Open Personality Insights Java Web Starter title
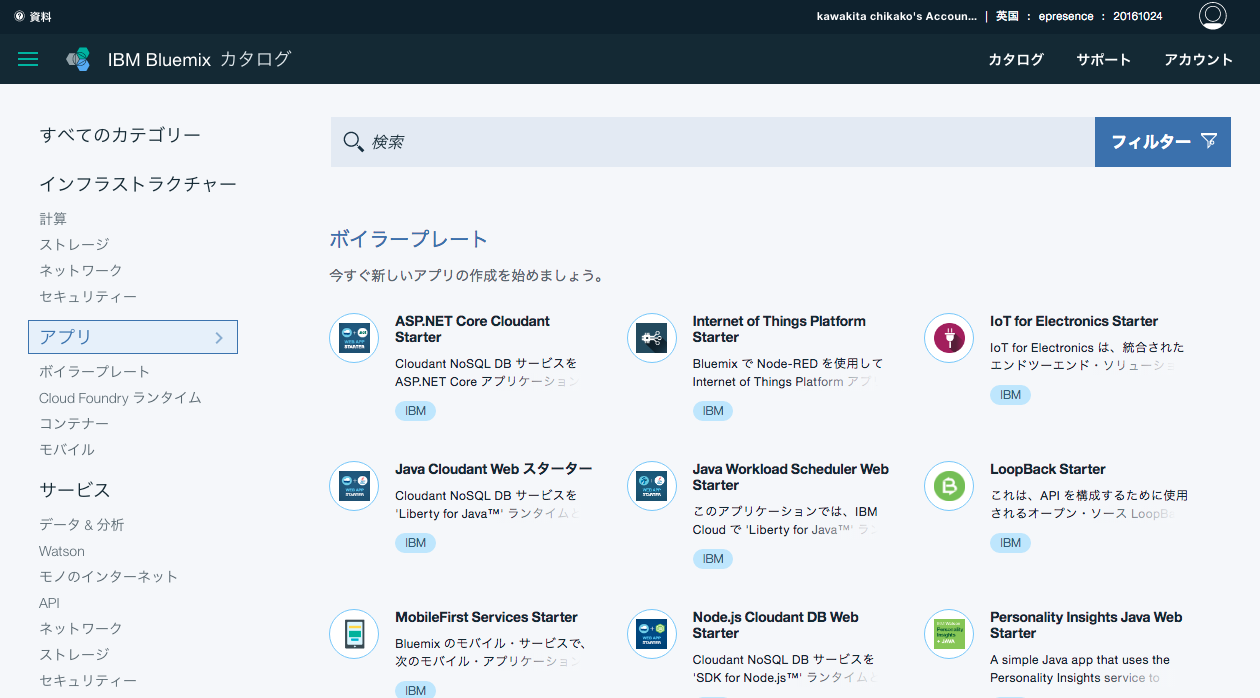The height and width of the screenshot is (698, 1260). [1086, 625]
